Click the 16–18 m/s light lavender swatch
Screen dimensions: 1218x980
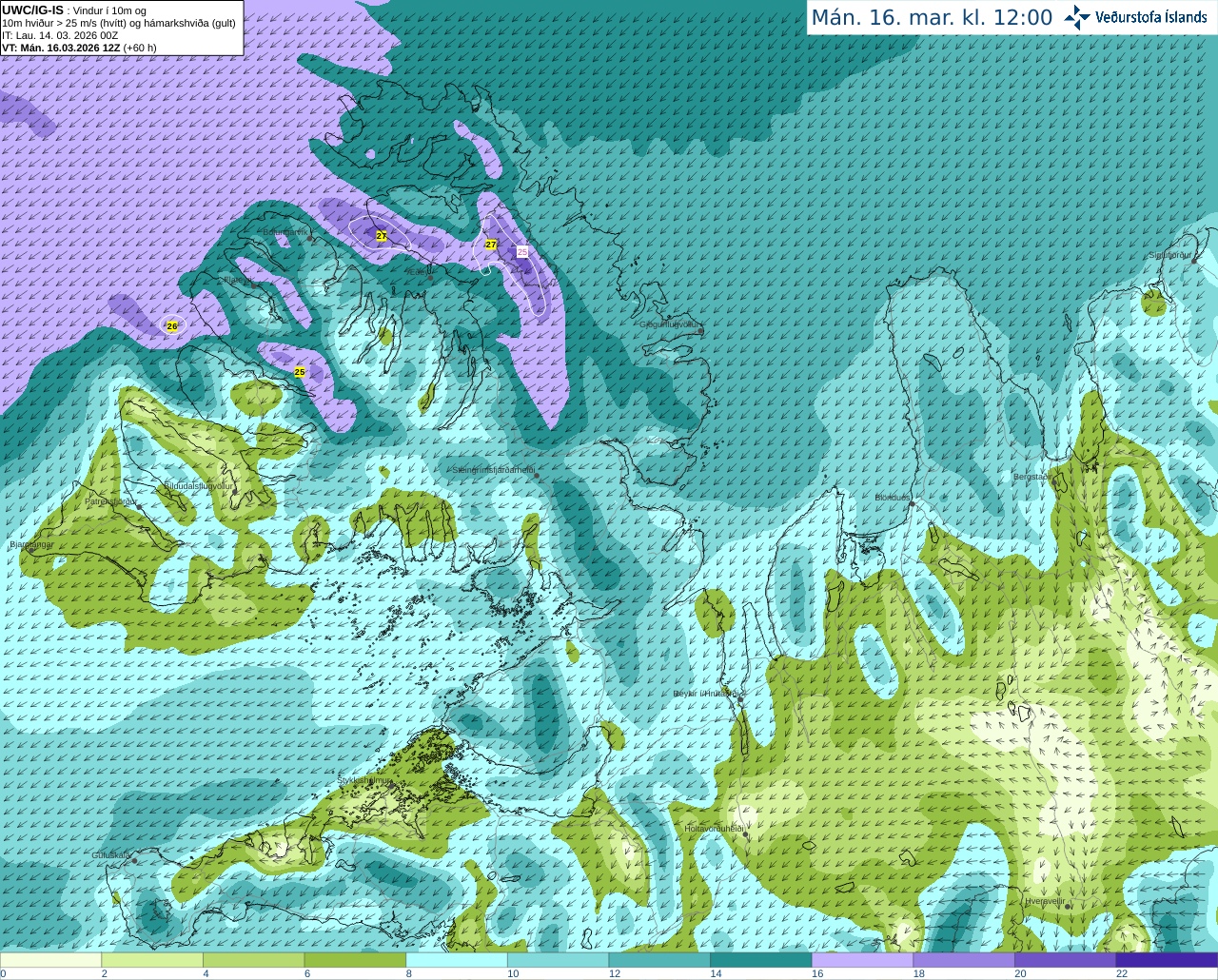point(862,960)
